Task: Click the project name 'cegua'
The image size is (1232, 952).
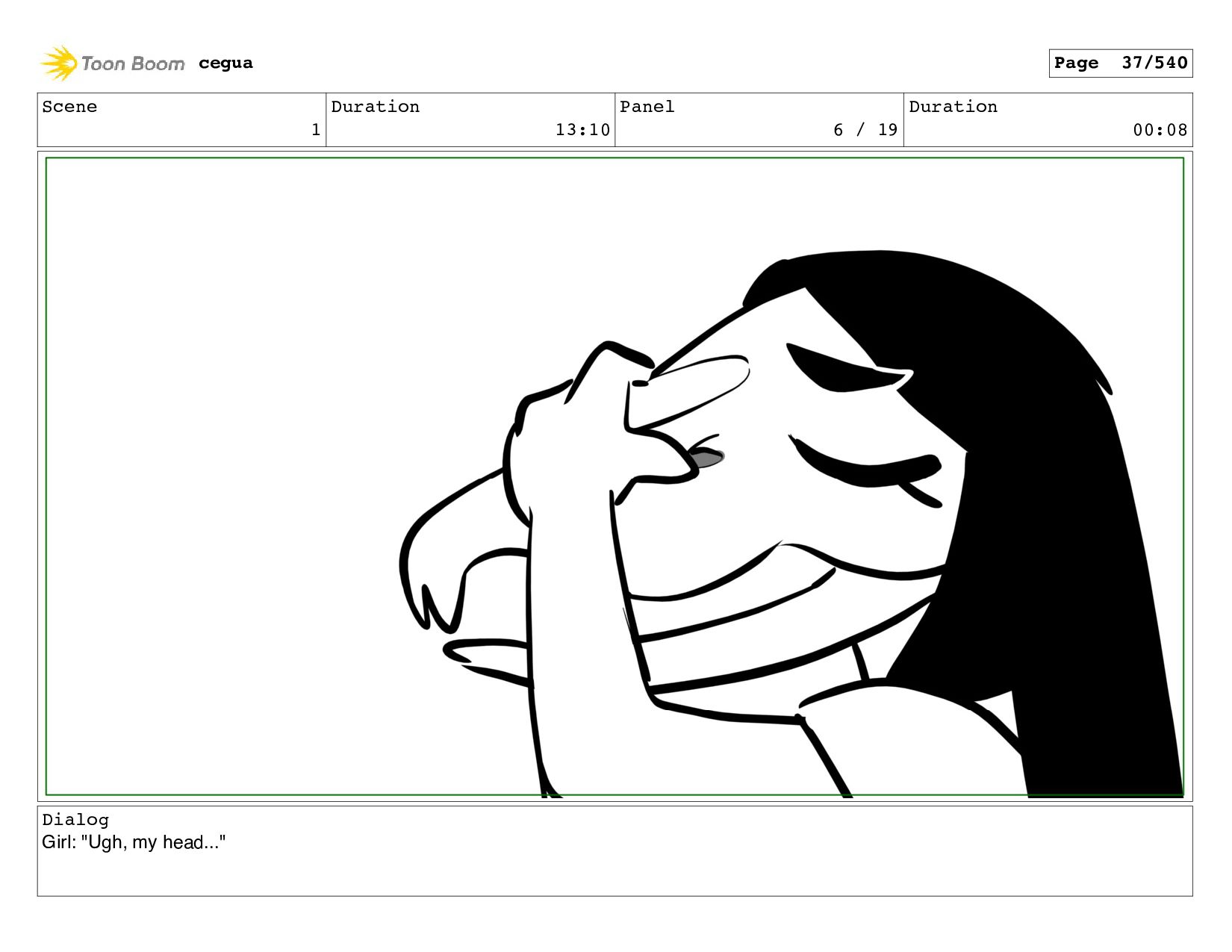Action: click(x=225, y=63)
